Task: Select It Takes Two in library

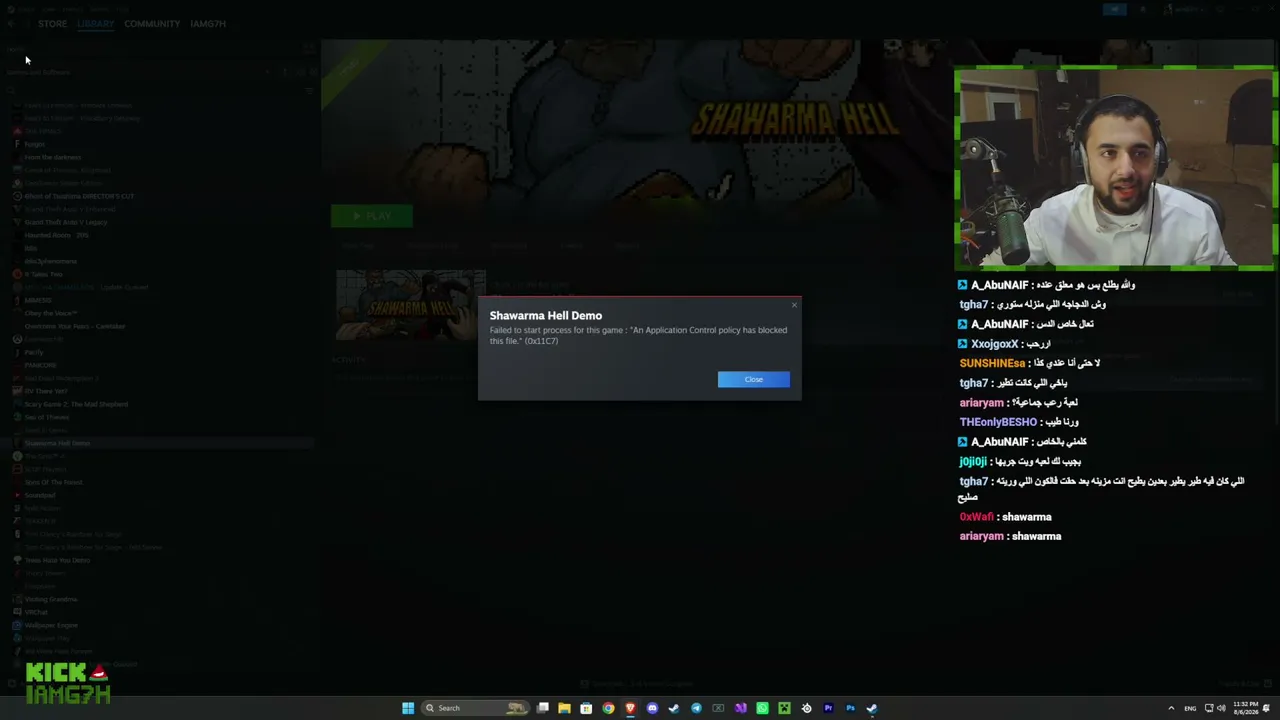Action: point(43,274)
